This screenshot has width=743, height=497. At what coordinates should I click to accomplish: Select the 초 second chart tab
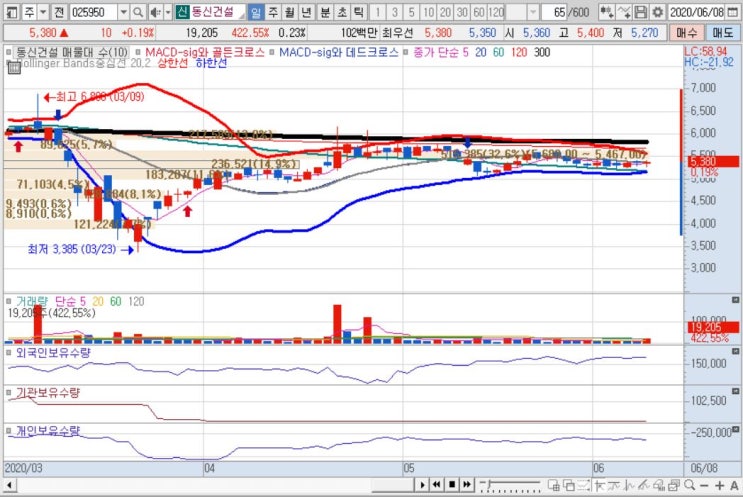click(x=342, y=12)
